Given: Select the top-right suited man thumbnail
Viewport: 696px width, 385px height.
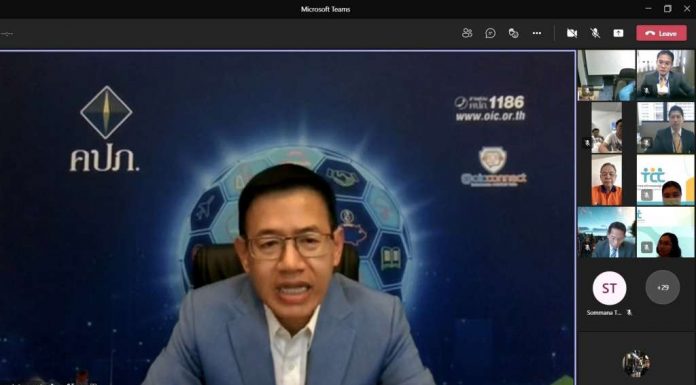Looking at the screenshot, I should pos(665,75).
